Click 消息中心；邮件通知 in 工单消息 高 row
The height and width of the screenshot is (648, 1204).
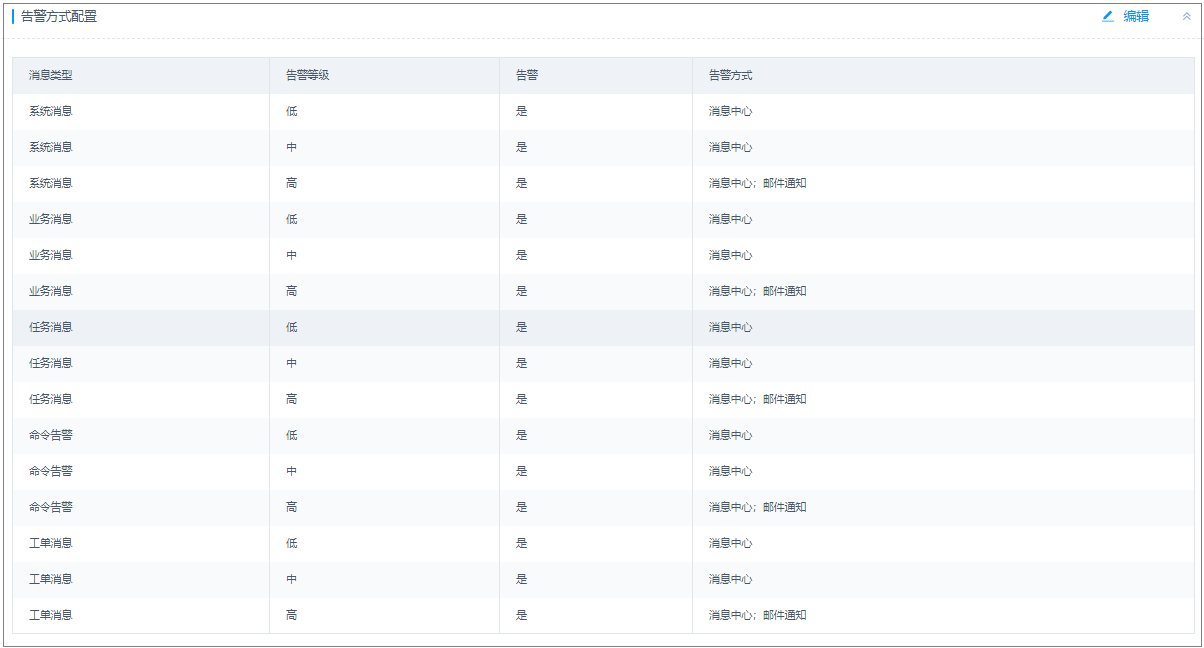[x=757, y=615]
